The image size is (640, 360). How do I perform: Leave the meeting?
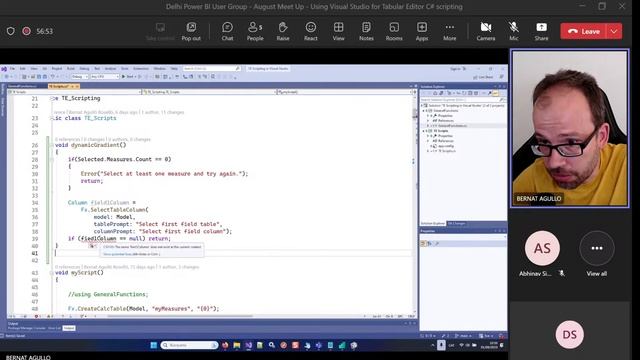pyautogui.click(x=584, y=31)
